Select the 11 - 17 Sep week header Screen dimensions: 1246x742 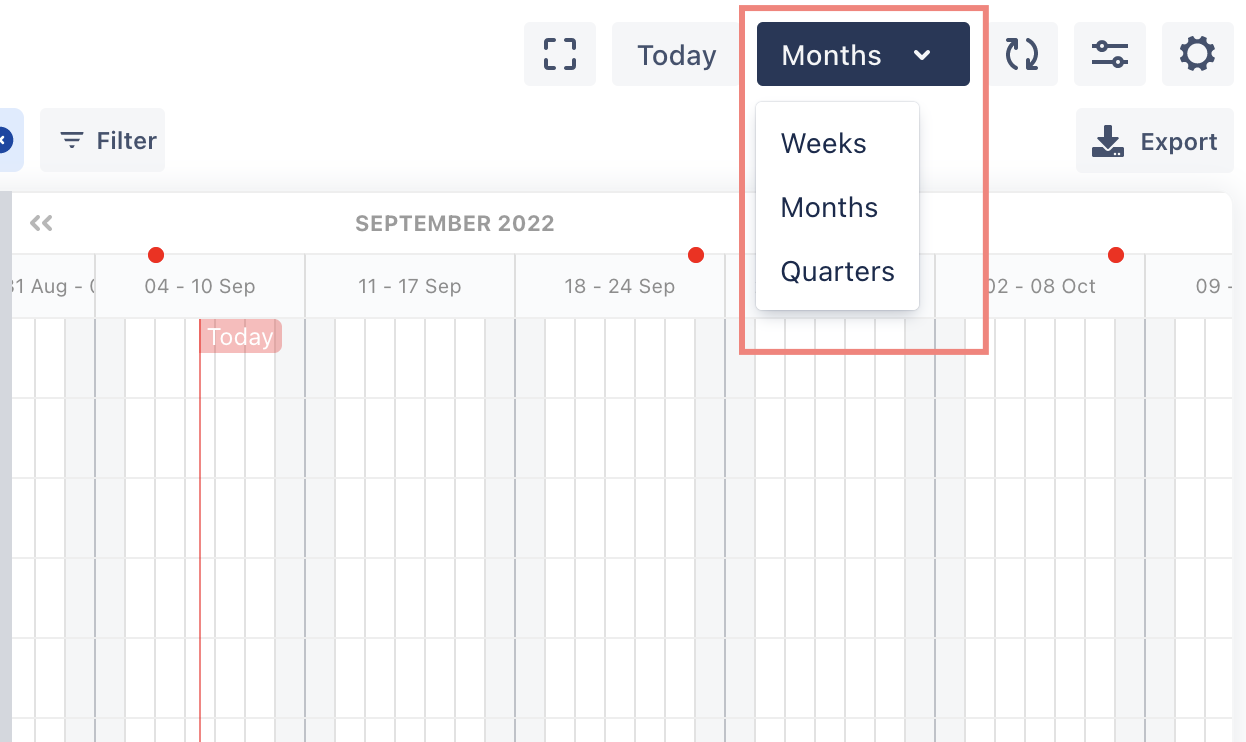click(x=410, y=287)
